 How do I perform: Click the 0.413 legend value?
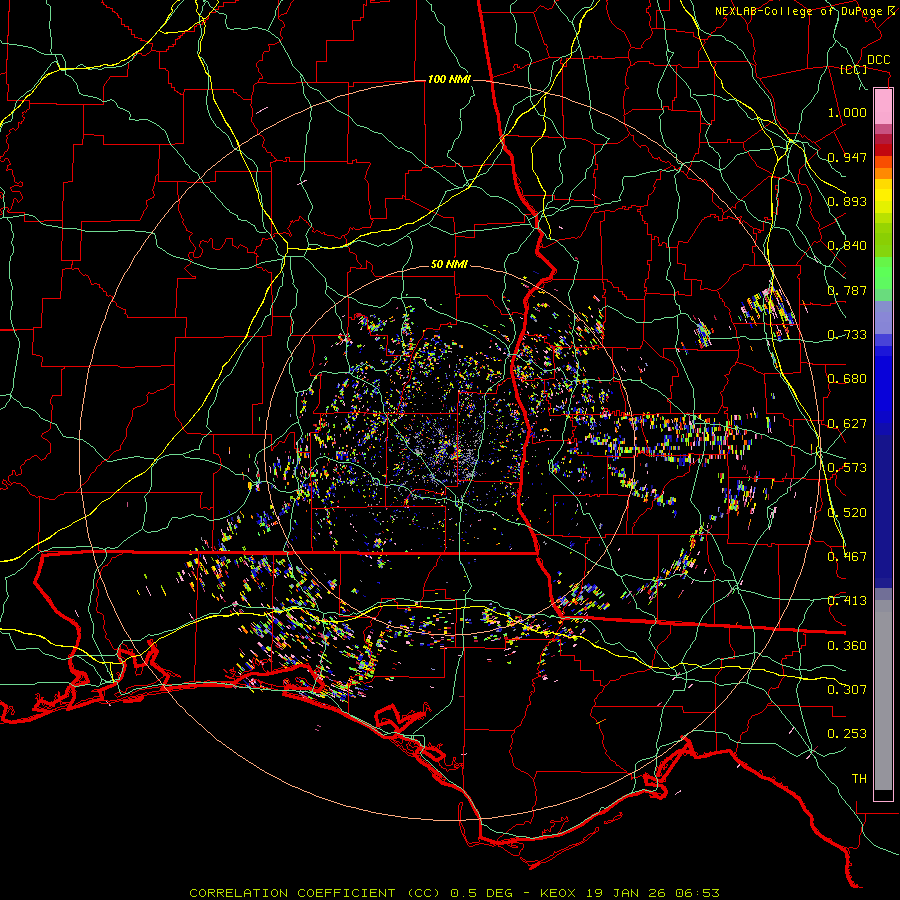click(847, 601)
